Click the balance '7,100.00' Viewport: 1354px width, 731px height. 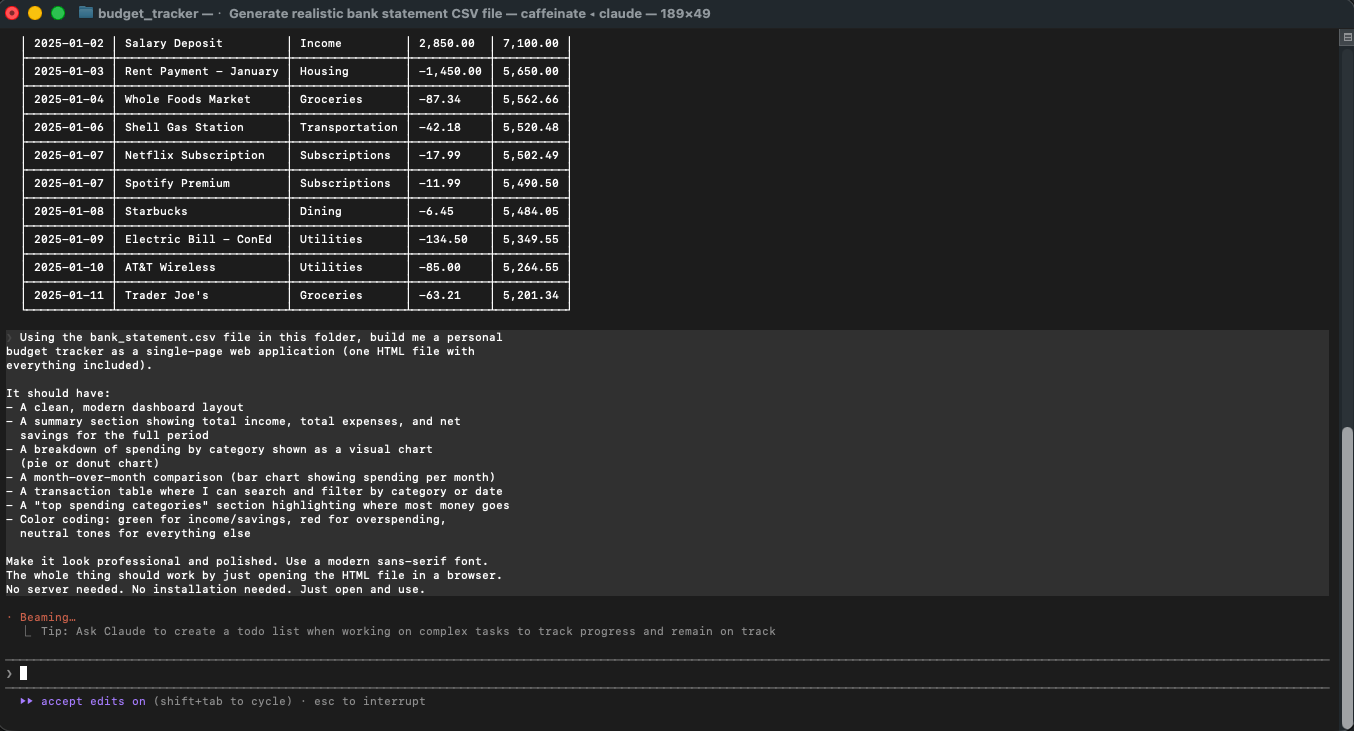[x=531, y=43]
